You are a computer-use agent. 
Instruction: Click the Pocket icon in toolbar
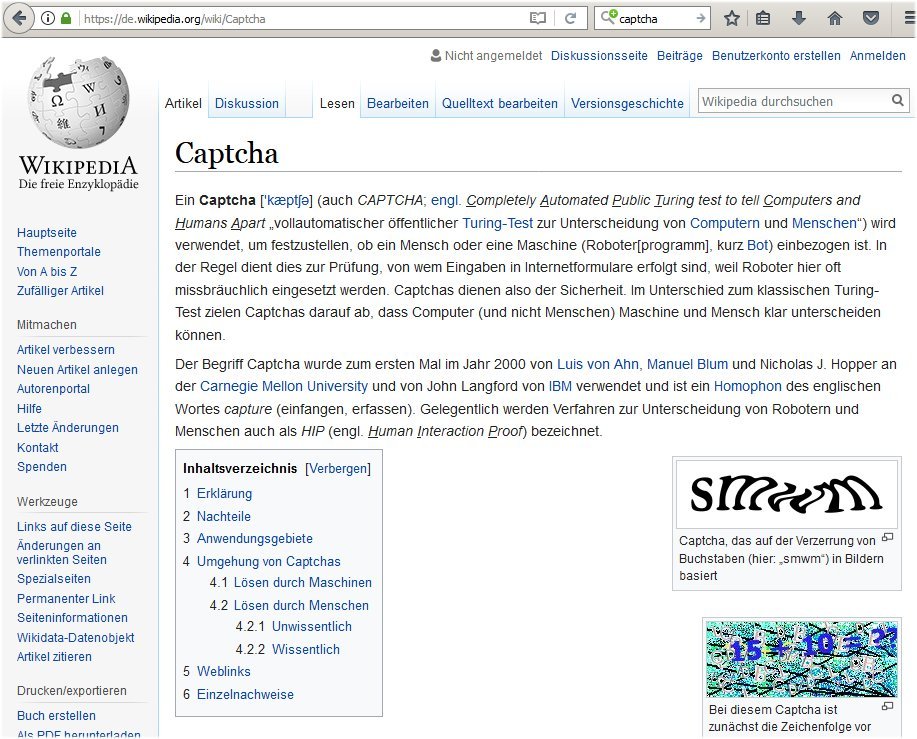(x=871, y=18)
